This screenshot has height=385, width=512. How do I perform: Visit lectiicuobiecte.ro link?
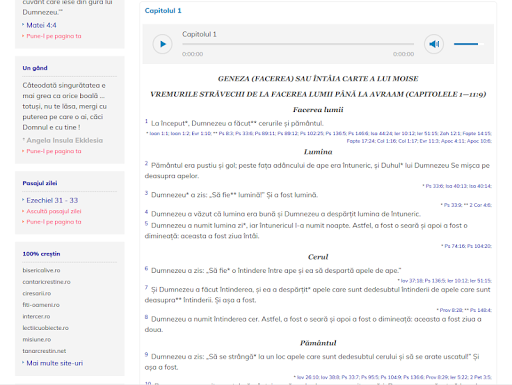click(x=46, y=328)
